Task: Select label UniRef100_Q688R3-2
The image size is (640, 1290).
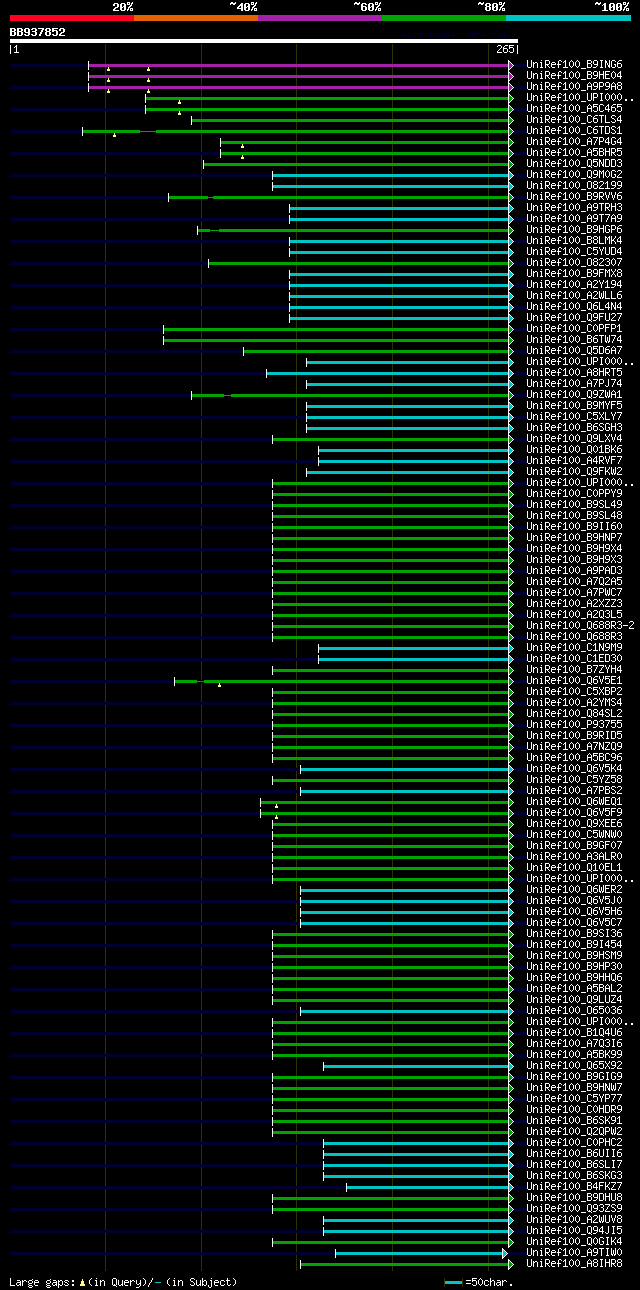Action: [580, 626]
